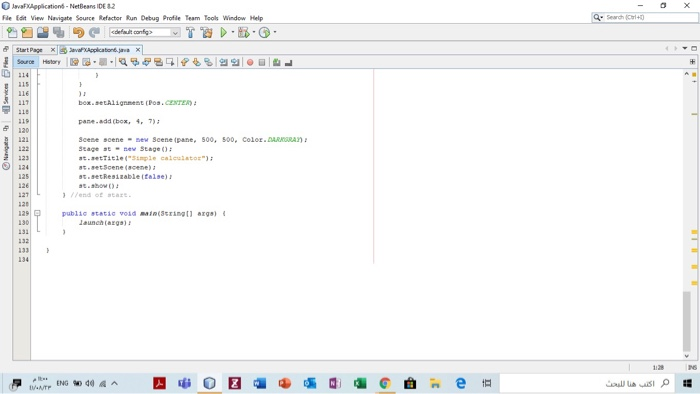Click the Open Project toolbar icon
Image resolution: width=700 pixels, height=394 pixels.
click(x=43, y=32)
